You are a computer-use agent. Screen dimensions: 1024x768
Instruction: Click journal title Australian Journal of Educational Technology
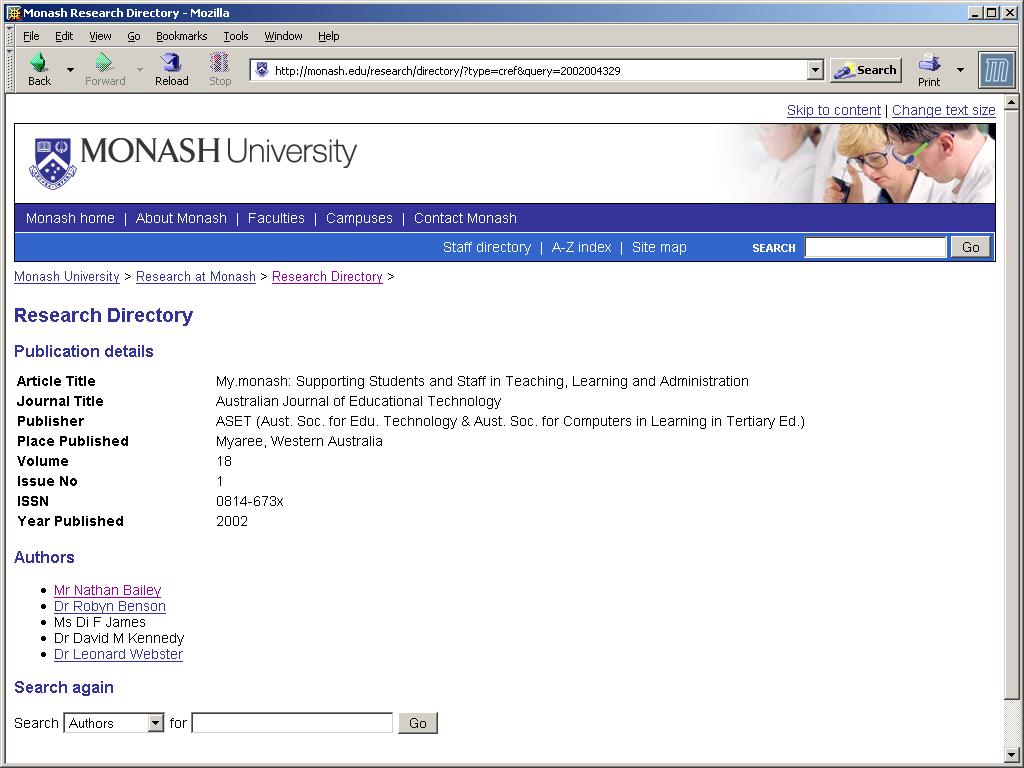click(x=359, y=401)
